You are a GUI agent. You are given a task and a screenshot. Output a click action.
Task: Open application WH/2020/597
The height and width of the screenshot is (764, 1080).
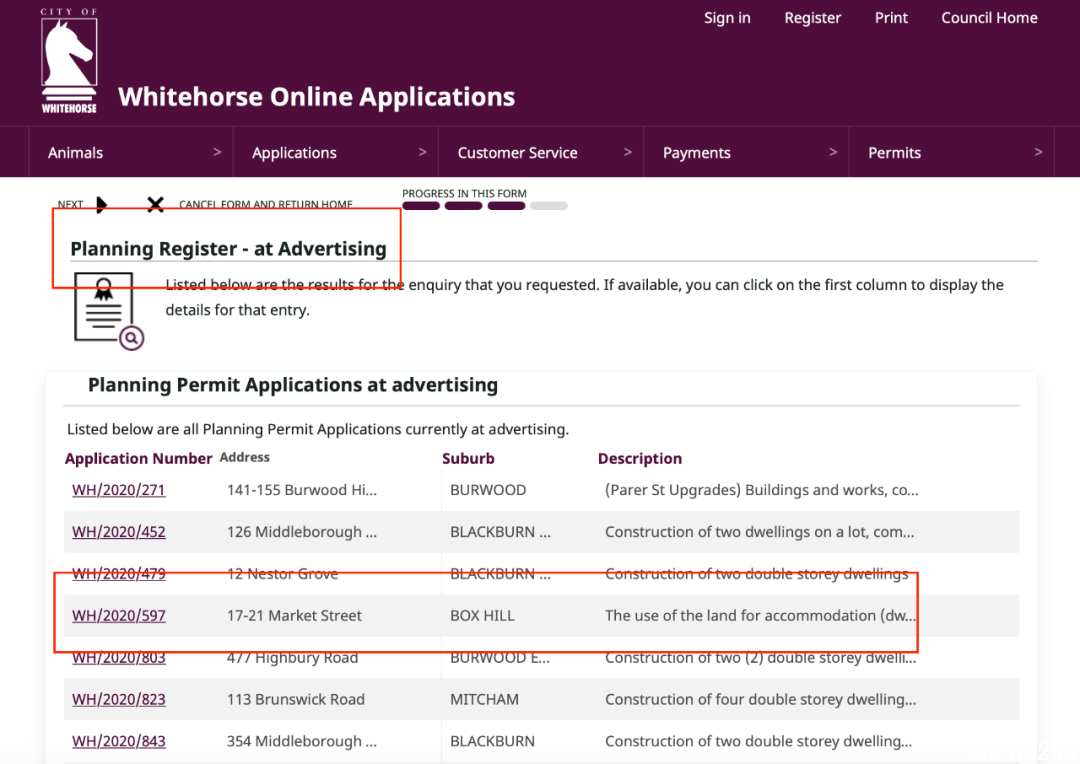tap(118, 615)
